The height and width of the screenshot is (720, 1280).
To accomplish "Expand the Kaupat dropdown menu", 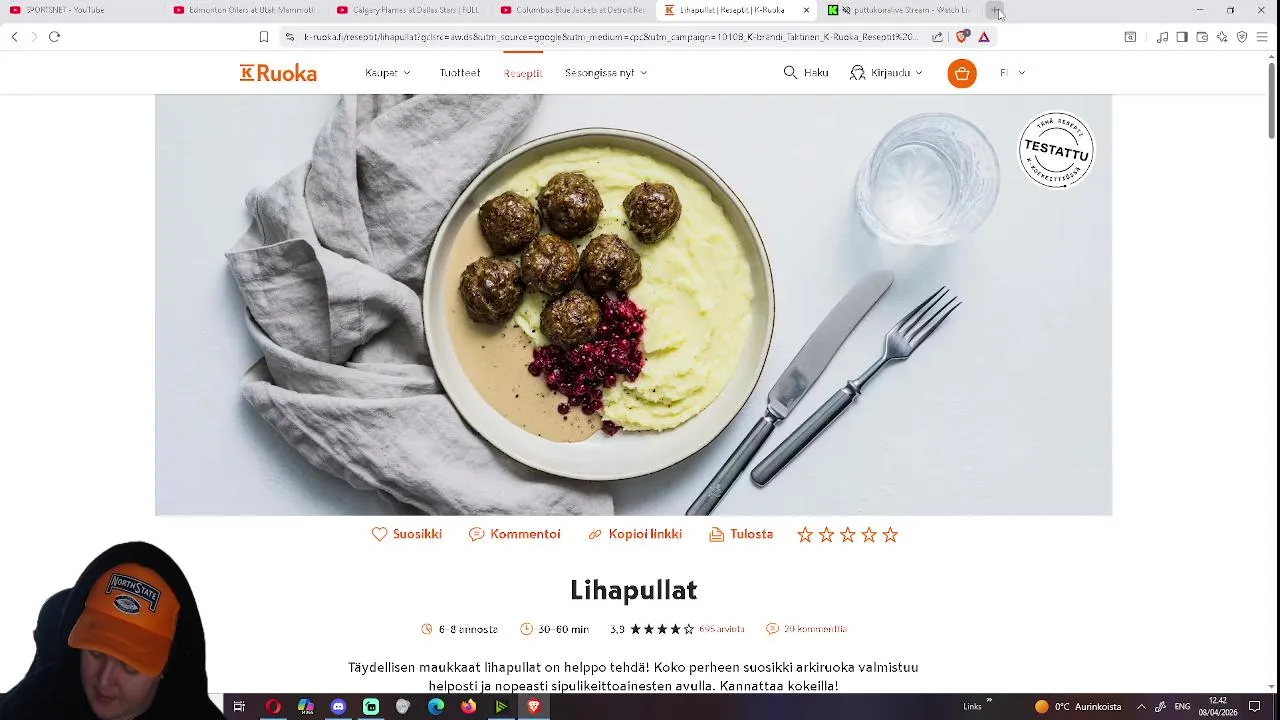I will [x=388, y=73].
